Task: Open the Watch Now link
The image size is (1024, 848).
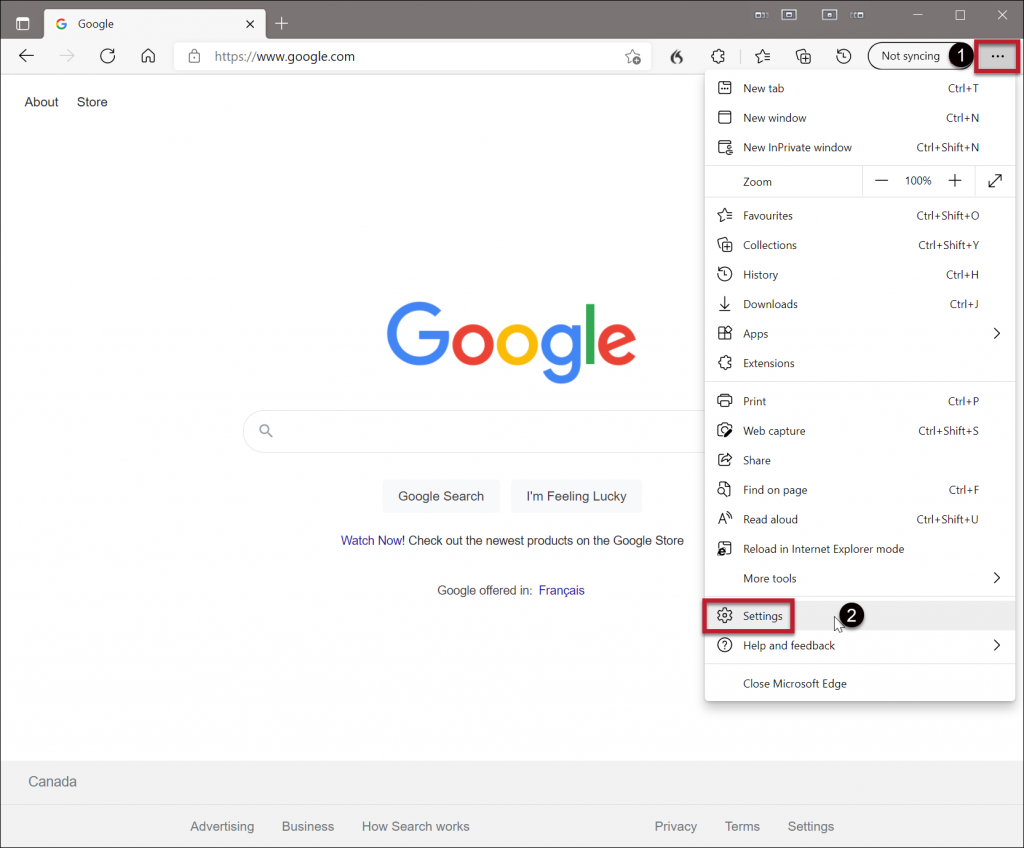Action: [x=371, y=540]
